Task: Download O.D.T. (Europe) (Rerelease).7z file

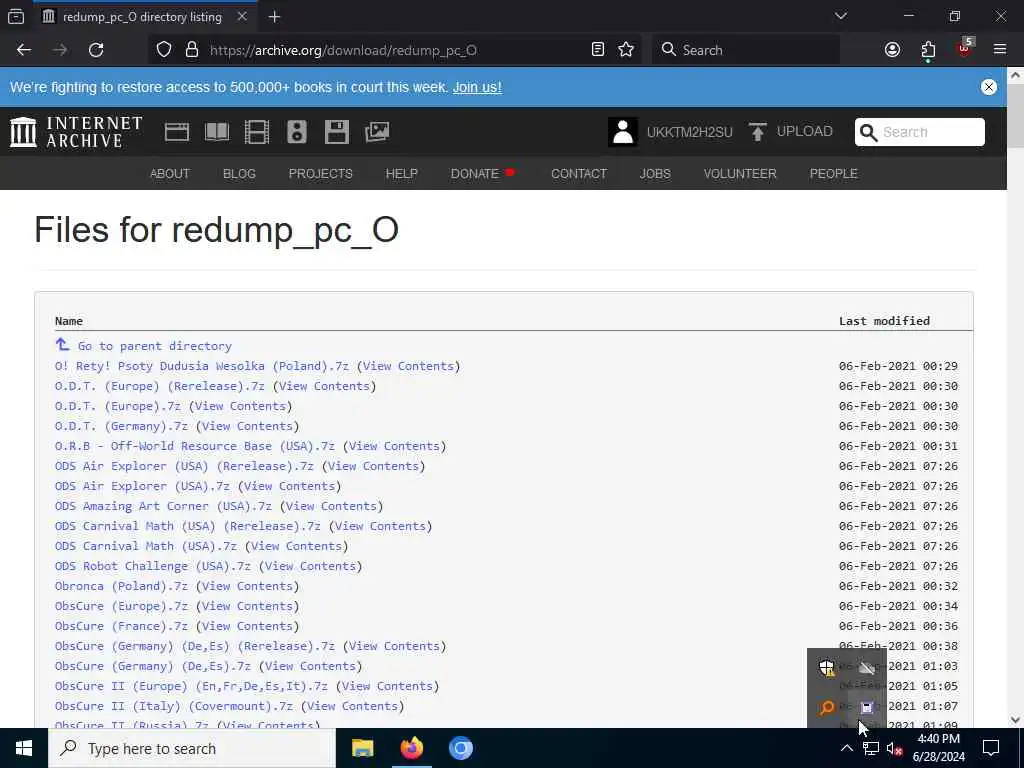Action: click(160, 386)
